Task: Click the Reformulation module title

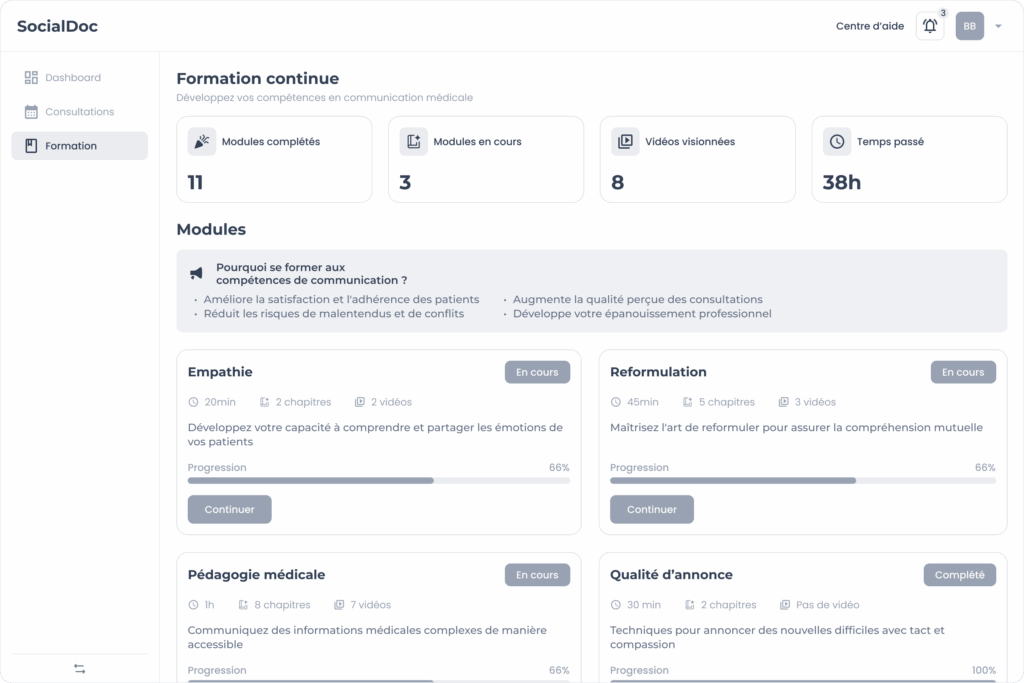Action: [x=658, y=372]
